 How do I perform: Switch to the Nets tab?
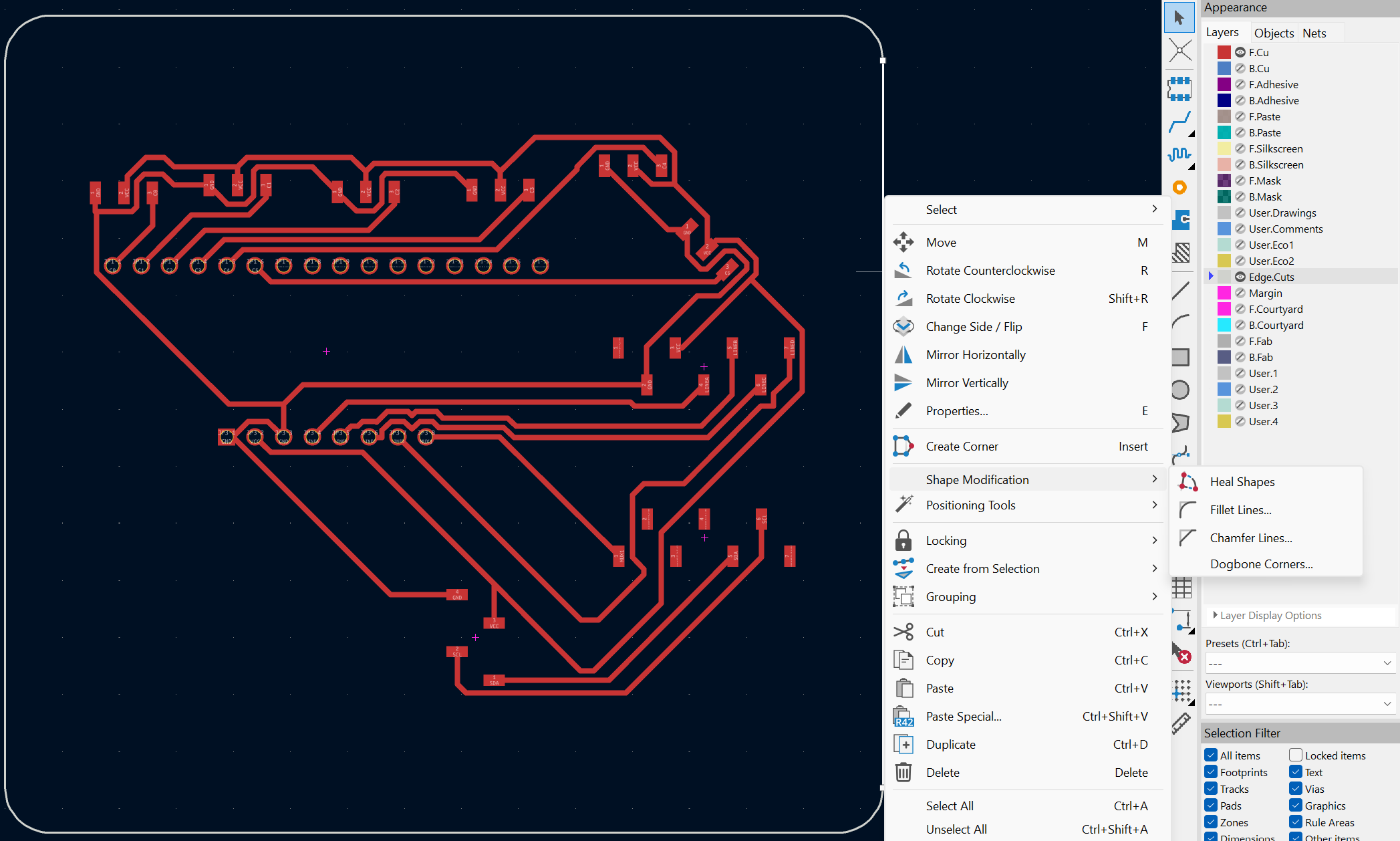[1314, 33]
